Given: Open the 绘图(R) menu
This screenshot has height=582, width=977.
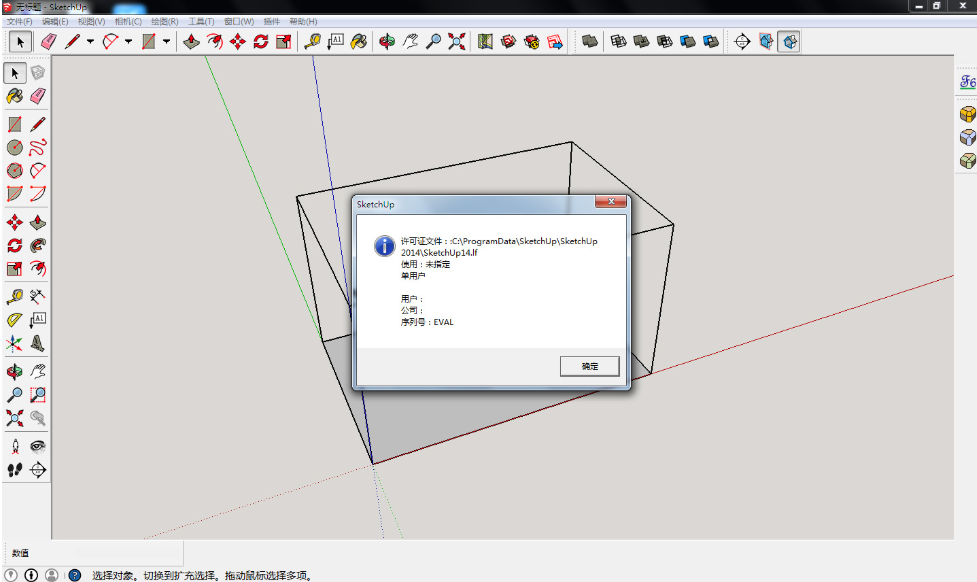Looking at the screenshot, I should coord(164,21).
